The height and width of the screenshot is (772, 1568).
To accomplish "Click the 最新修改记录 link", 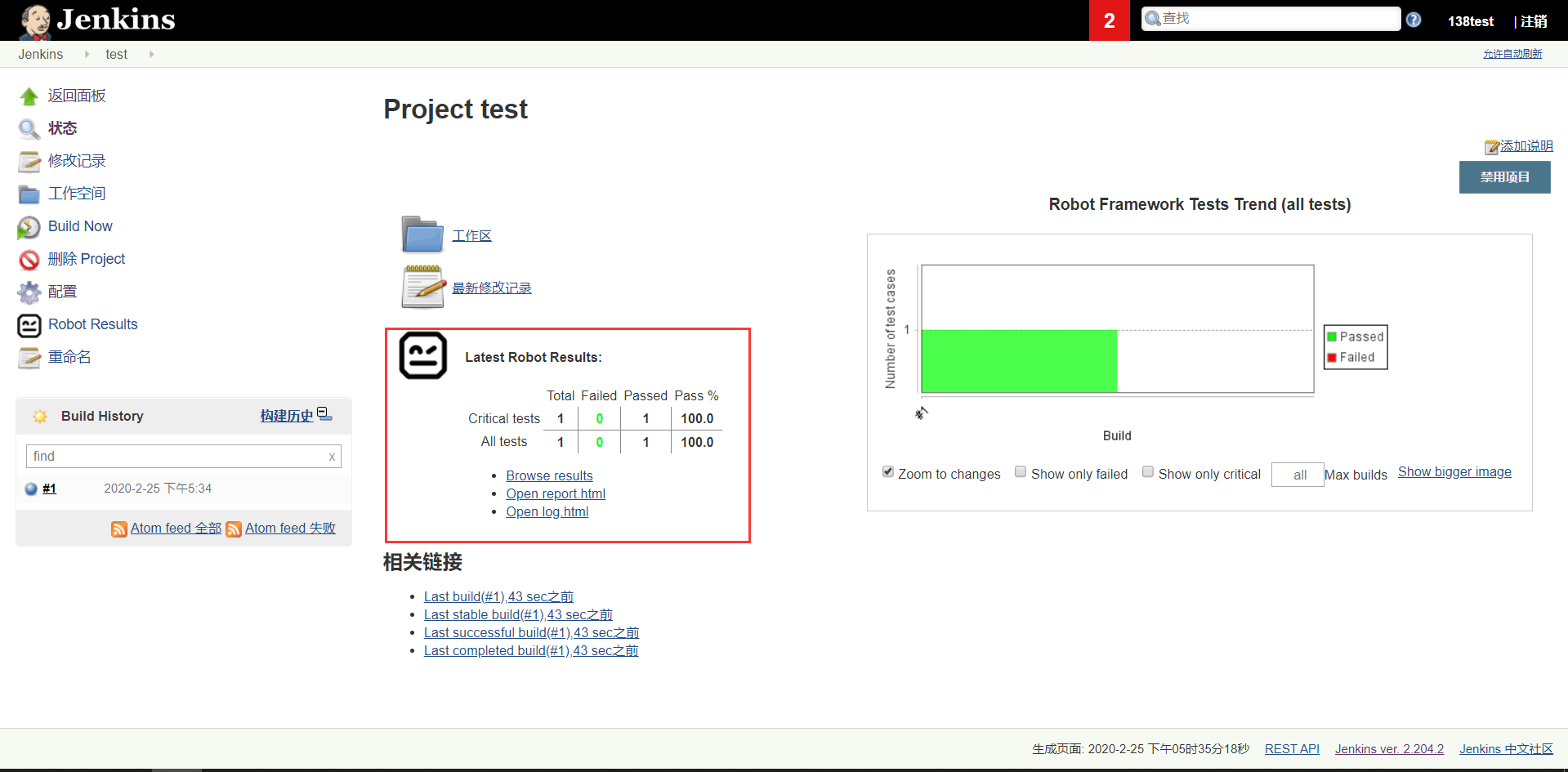I will click(x=491, y=288).
